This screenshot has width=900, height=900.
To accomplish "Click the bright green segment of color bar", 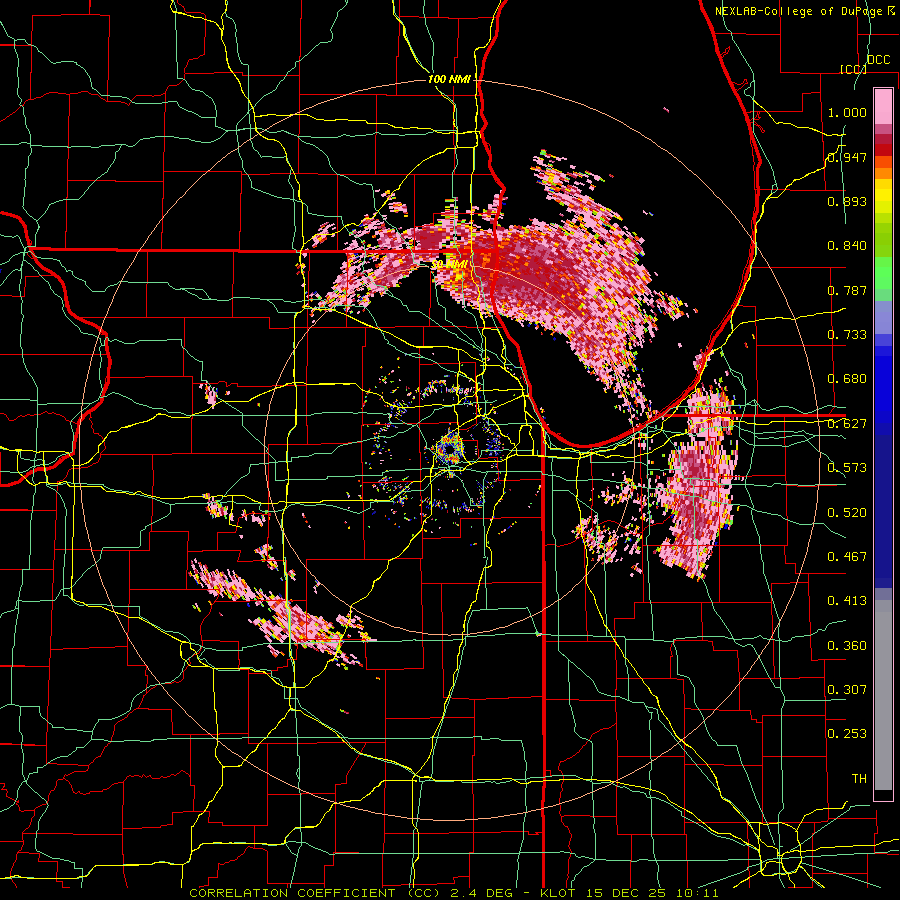I will pos(883,273).
